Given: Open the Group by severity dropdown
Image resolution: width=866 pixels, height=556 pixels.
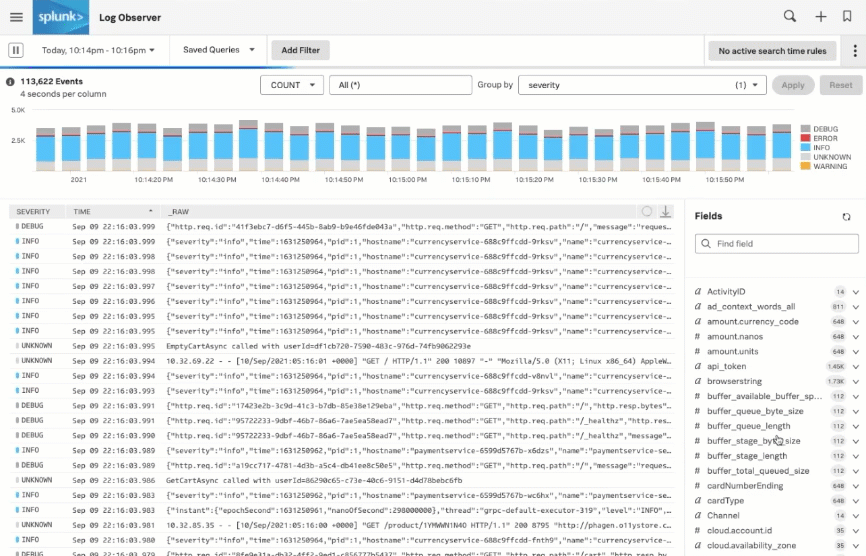Looking at the screenshot, I should [642, 85].
